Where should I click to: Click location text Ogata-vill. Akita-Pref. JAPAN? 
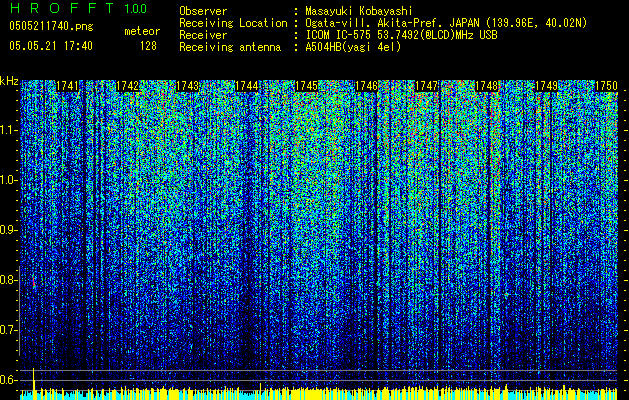pyautogui.click(x=392, y=23)
